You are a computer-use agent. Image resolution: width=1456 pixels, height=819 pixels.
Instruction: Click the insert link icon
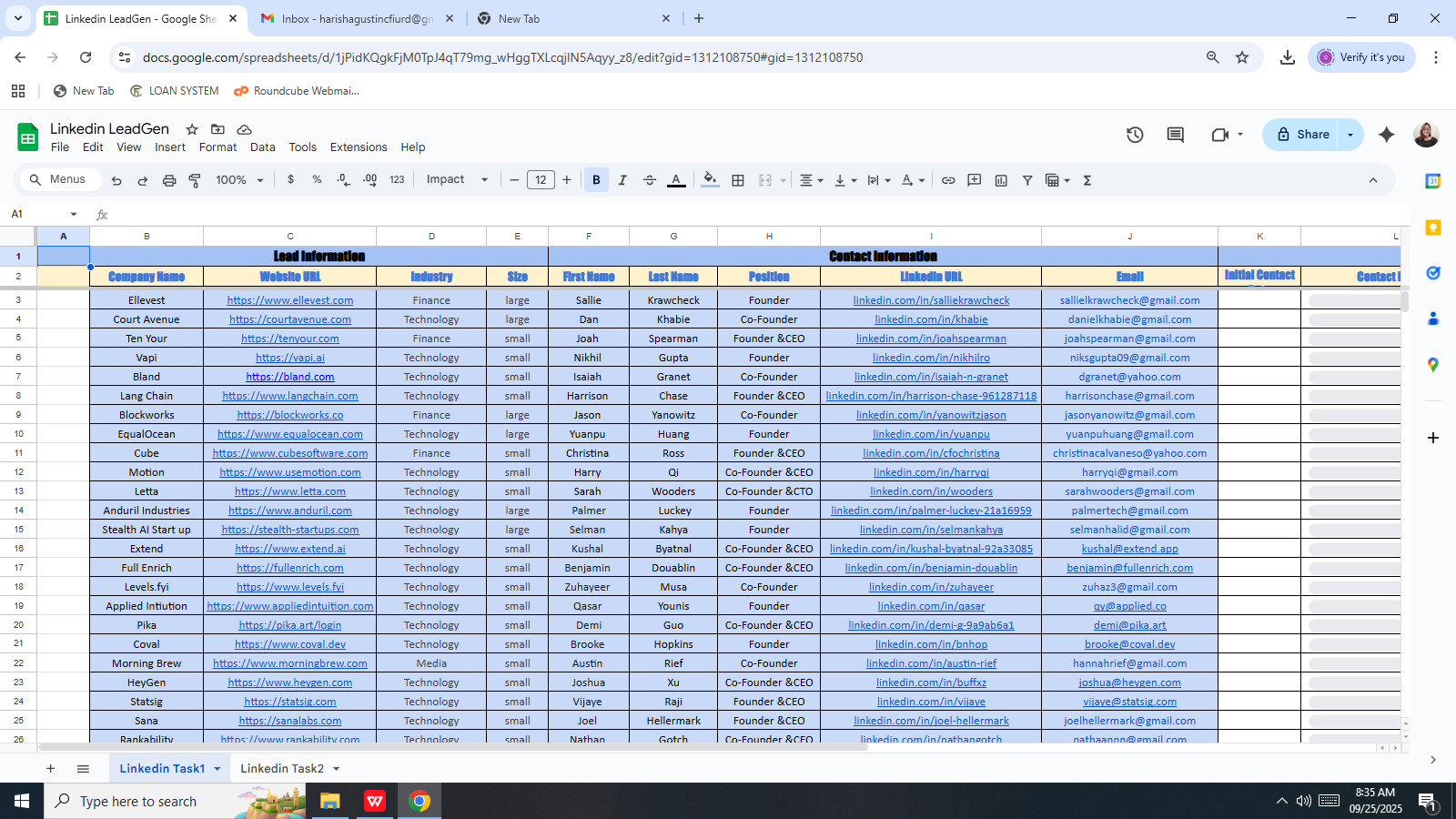tap(948, 180)
